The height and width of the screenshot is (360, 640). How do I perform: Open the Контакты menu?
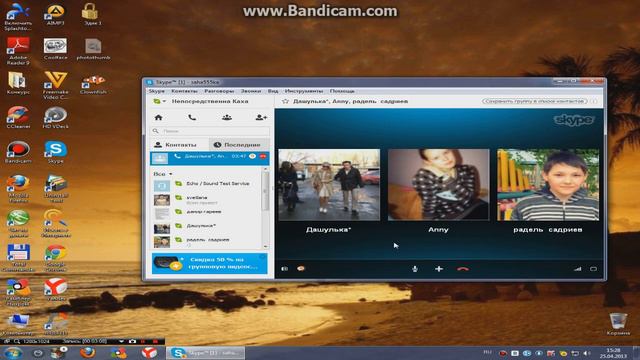pyautogui.click(x=184, y=91)
